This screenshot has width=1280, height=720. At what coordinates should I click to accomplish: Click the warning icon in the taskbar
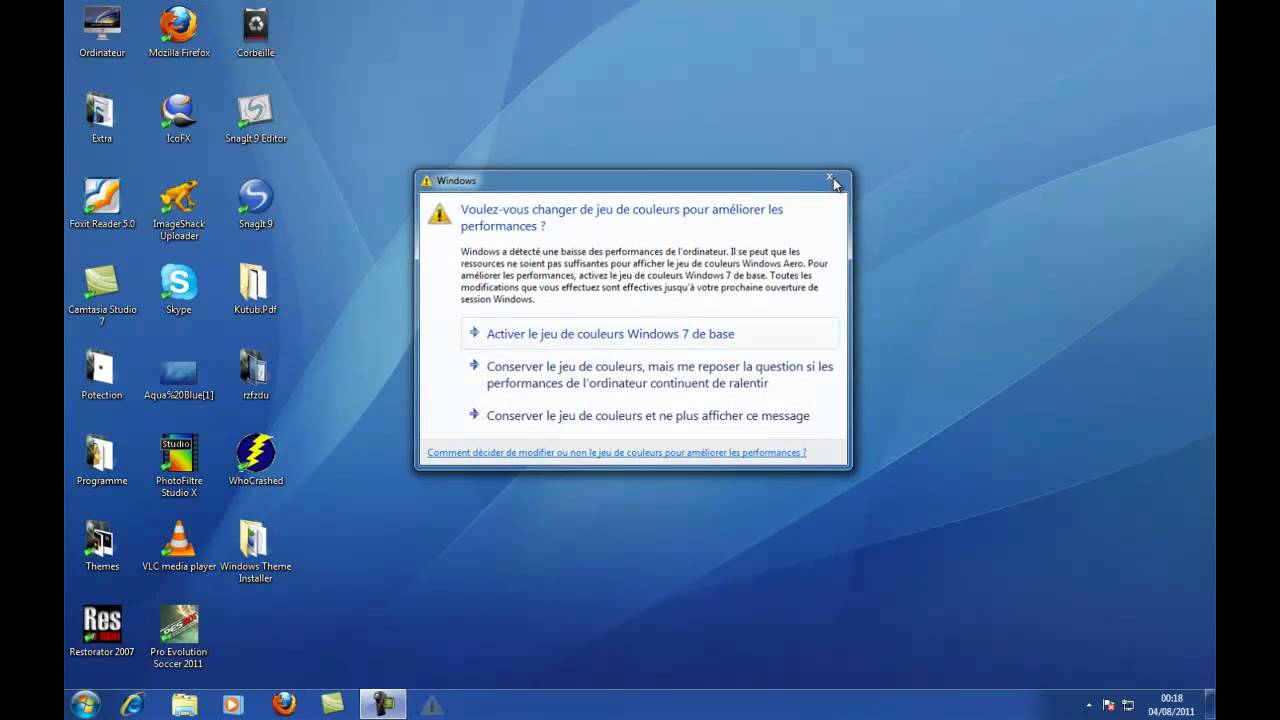pos(432,705)
